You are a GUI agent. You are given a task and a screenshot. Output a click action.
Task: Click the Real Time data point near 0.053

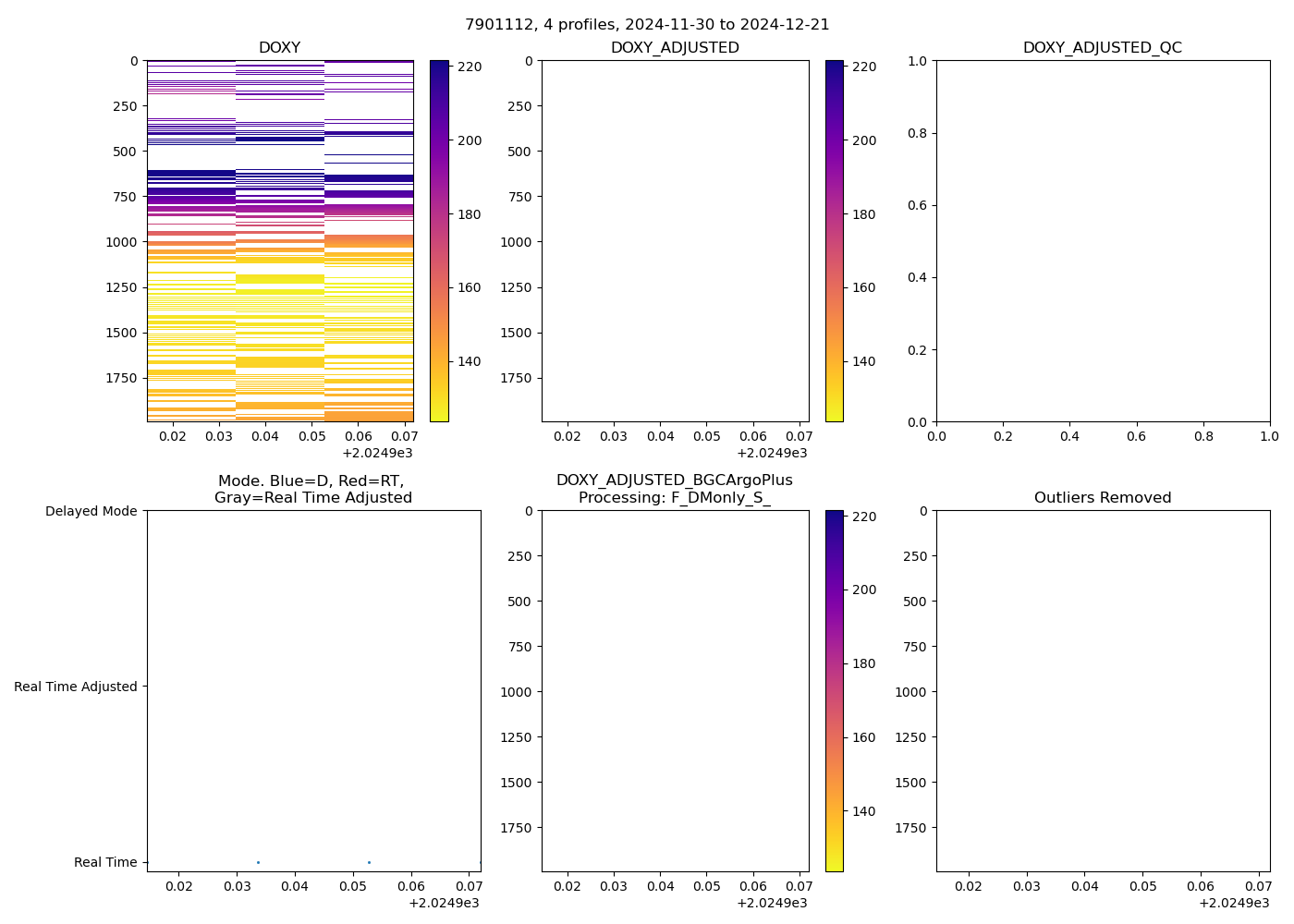coord(369,862)
